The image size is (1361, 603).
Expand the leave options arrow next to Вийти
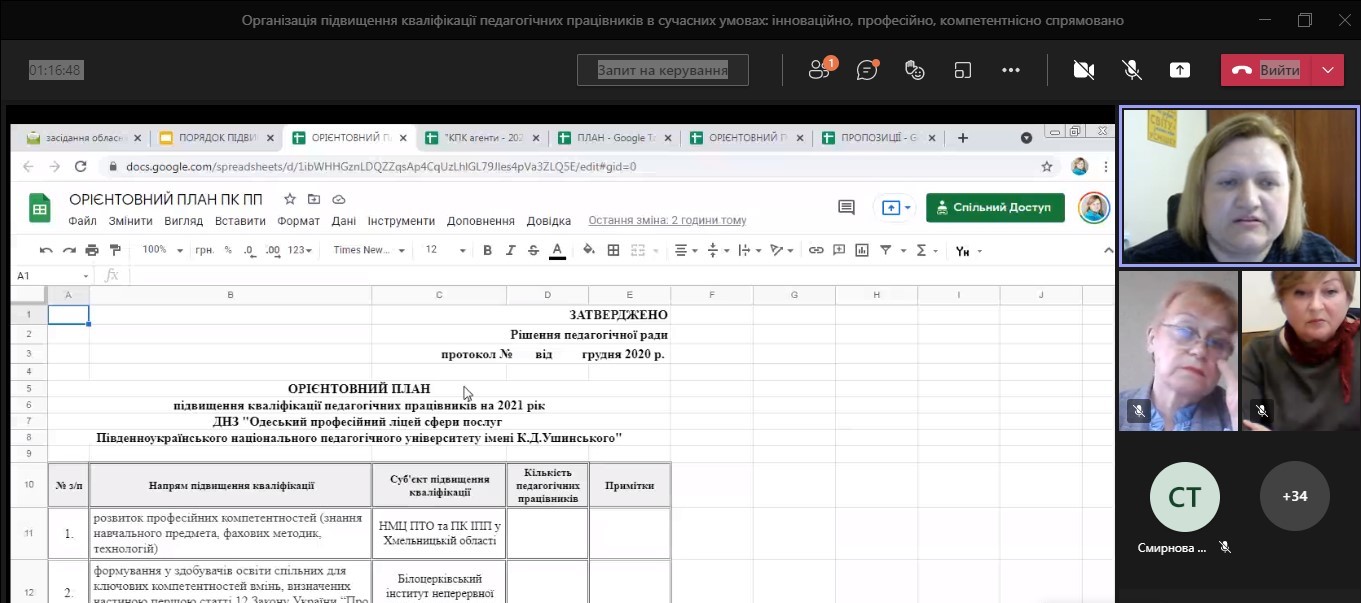tap(1327, 70)
